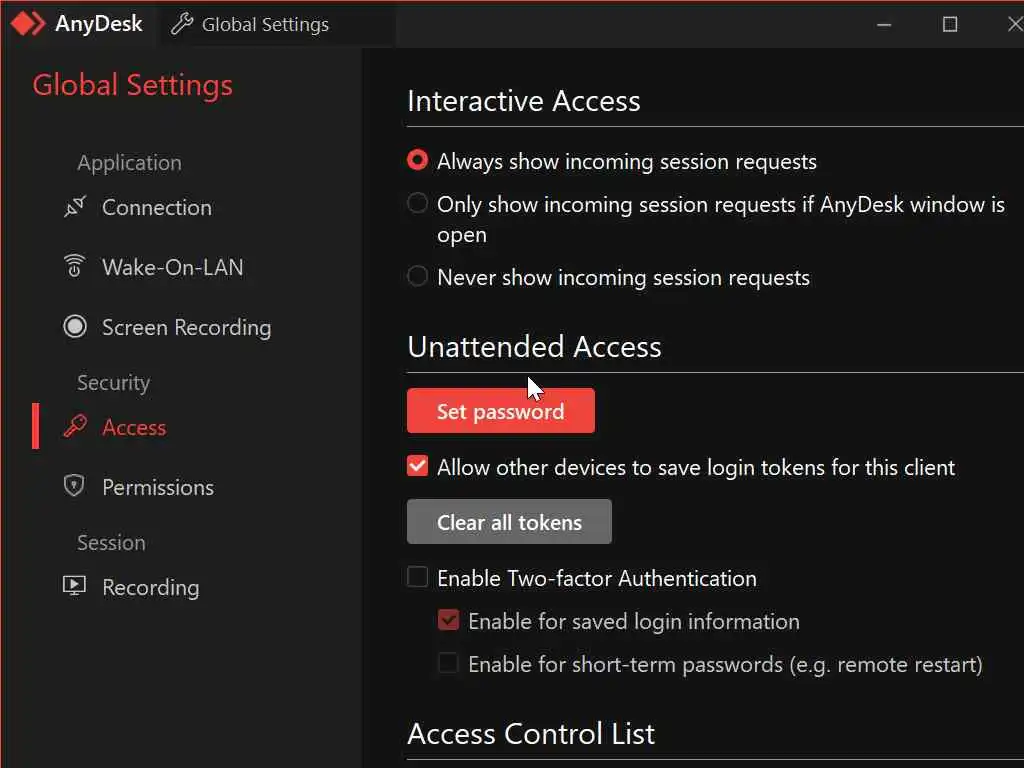The image size is (1024, 768).
Task: Switch to the AnyDesk main tab
Action: point(78,24)
